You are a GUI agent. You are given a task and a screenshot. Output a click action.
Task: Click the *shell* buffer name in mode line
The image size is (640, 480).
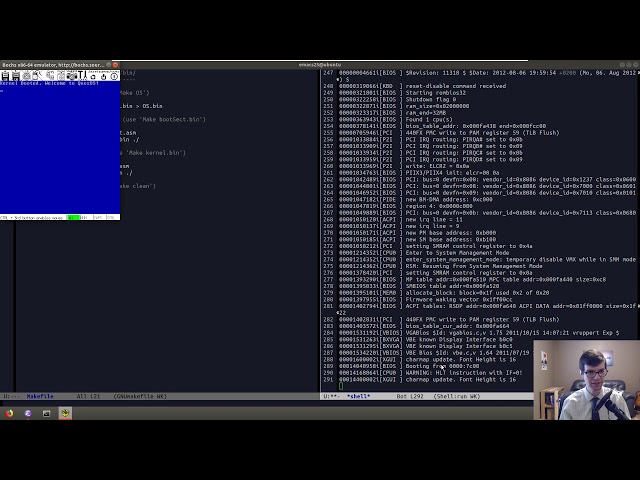pyautogui.click(x=358, y=396)
